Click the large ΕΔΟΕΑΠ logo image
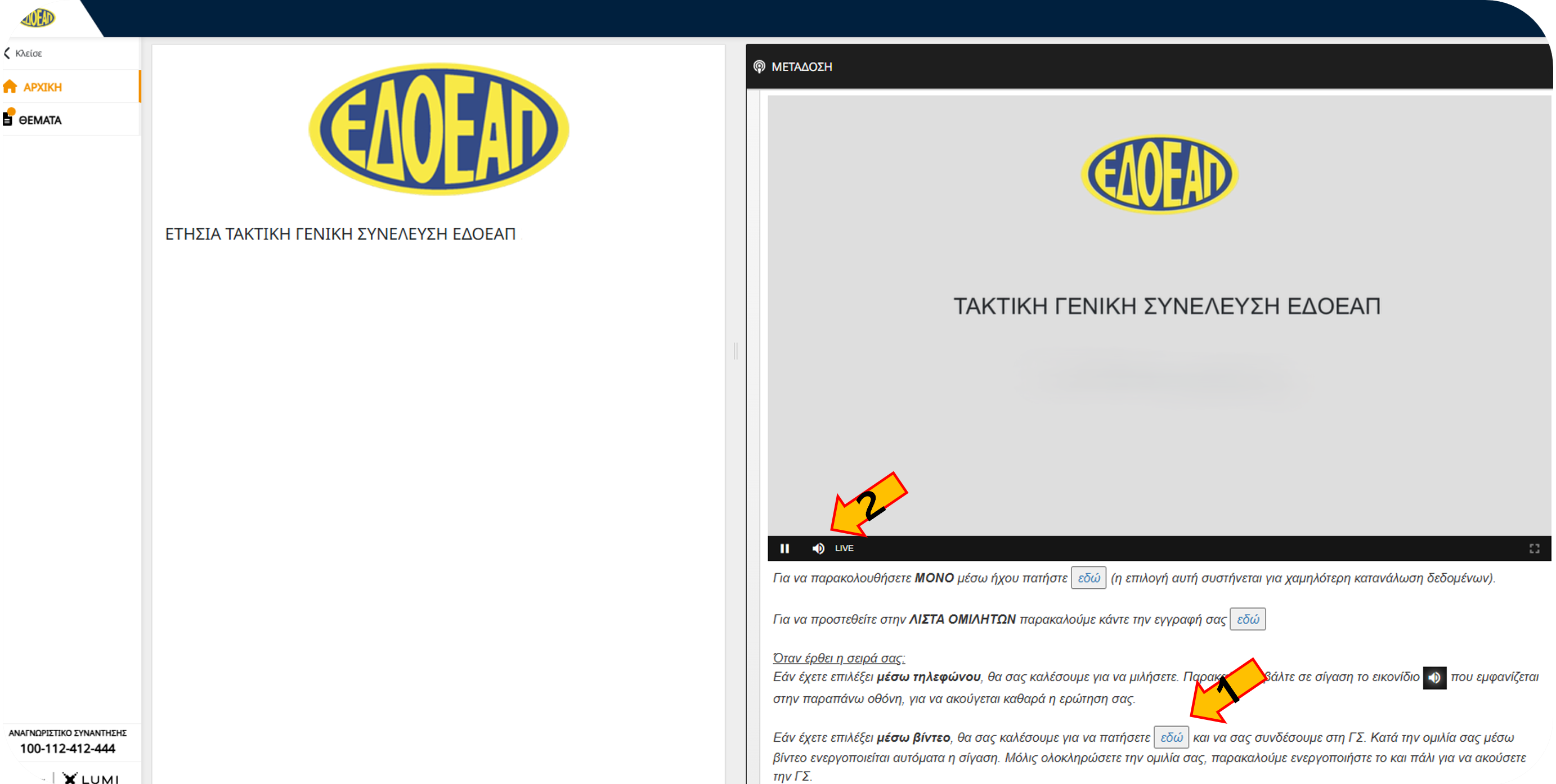The image size is (1556, 784). [438, 129]
